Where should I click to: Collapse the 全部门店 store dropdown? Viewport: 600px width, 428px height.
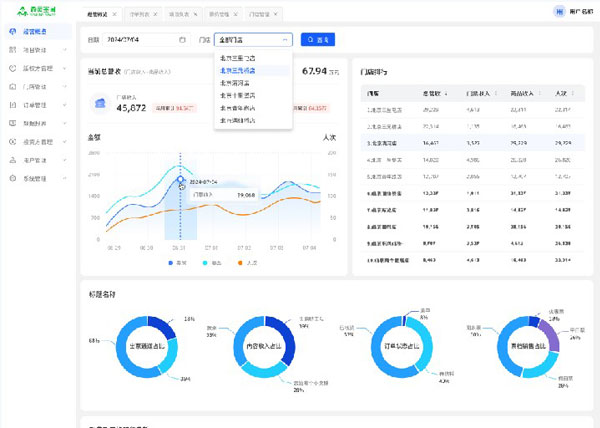coord(285,40)
